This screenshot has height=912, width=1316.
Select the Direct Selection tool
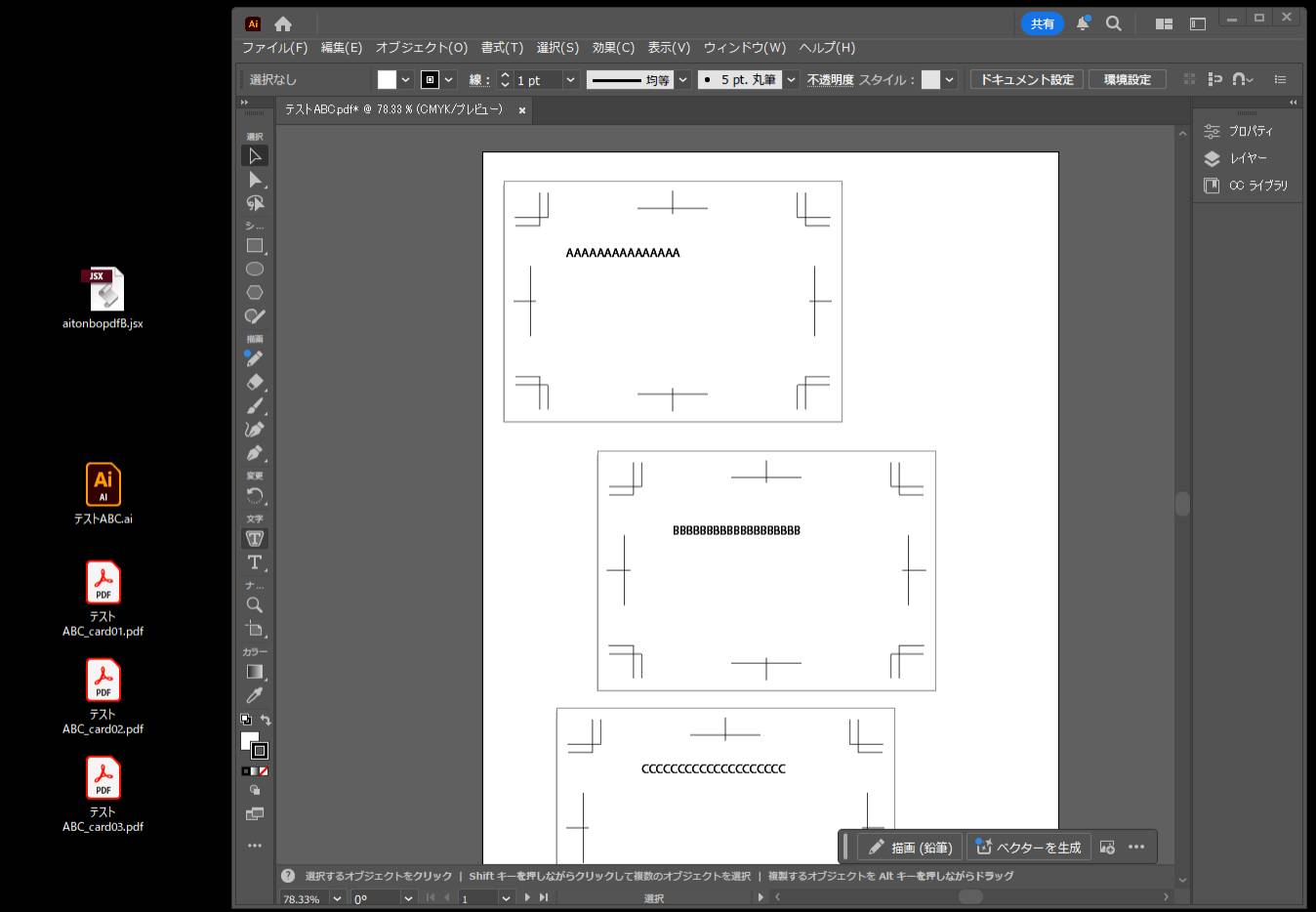(x=255, y=180)
